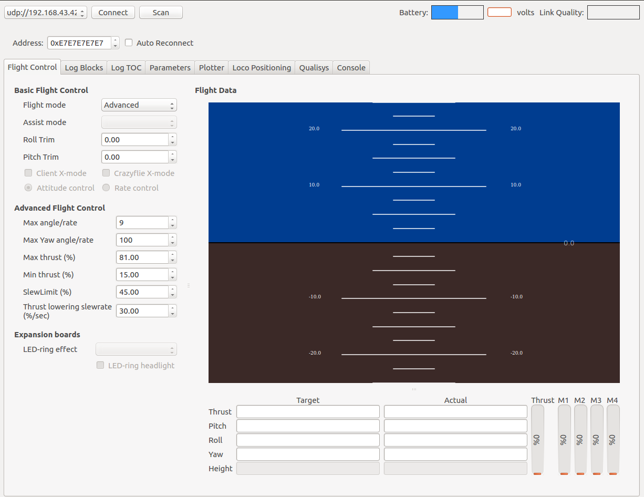Open the Console tab
The width and height of the screenshot is (644, 497).
click(x=351, y=68)
